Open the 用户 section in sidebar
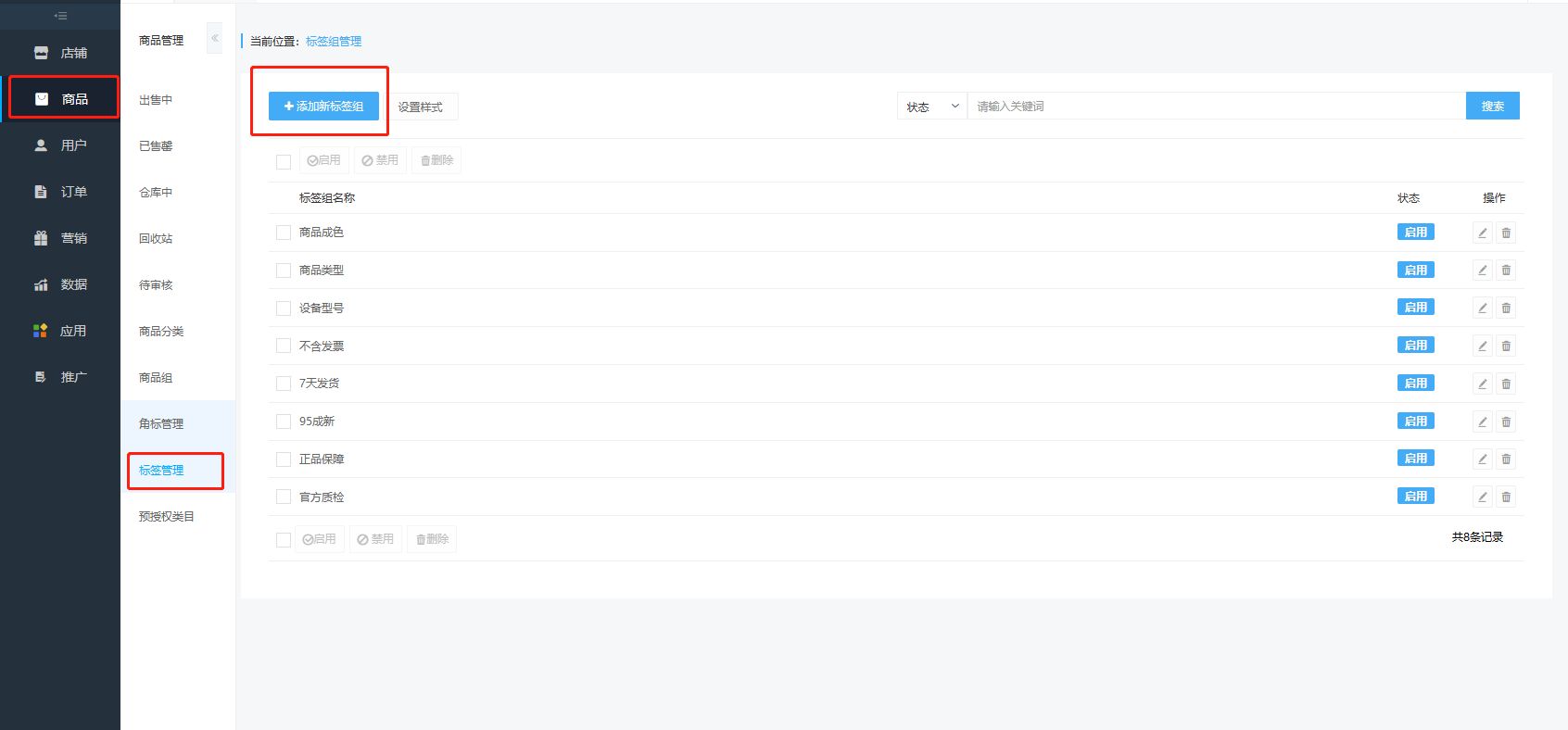 coord(60,145)
